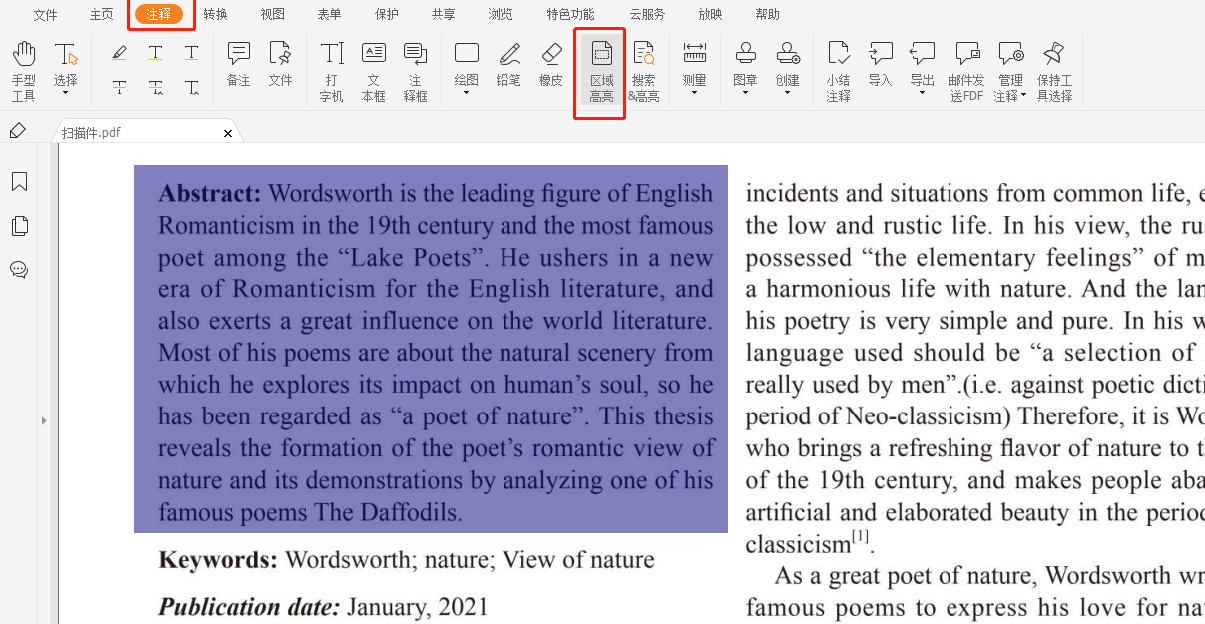Image resolution: width=1205 pixels, height=624 pixels.
Task: Select the squiggly underline text tool
Action: pos(156,53)
